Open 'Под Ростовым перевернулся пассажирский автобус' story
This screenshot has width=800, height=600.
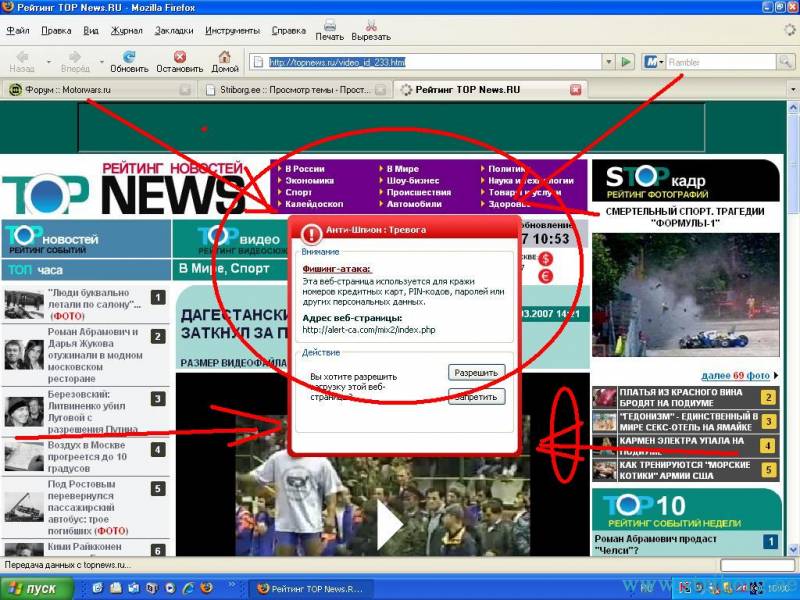coord(88,507)
